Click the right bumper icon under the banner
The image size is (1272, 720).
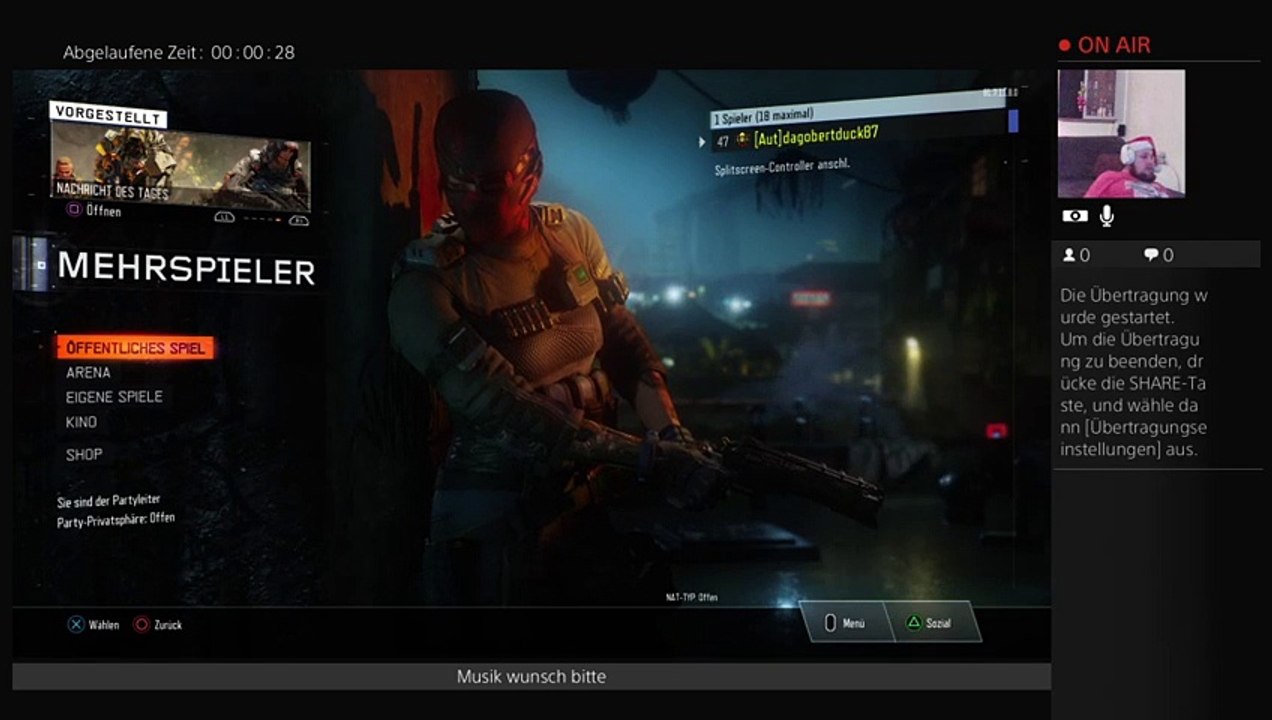click(299, 220)
